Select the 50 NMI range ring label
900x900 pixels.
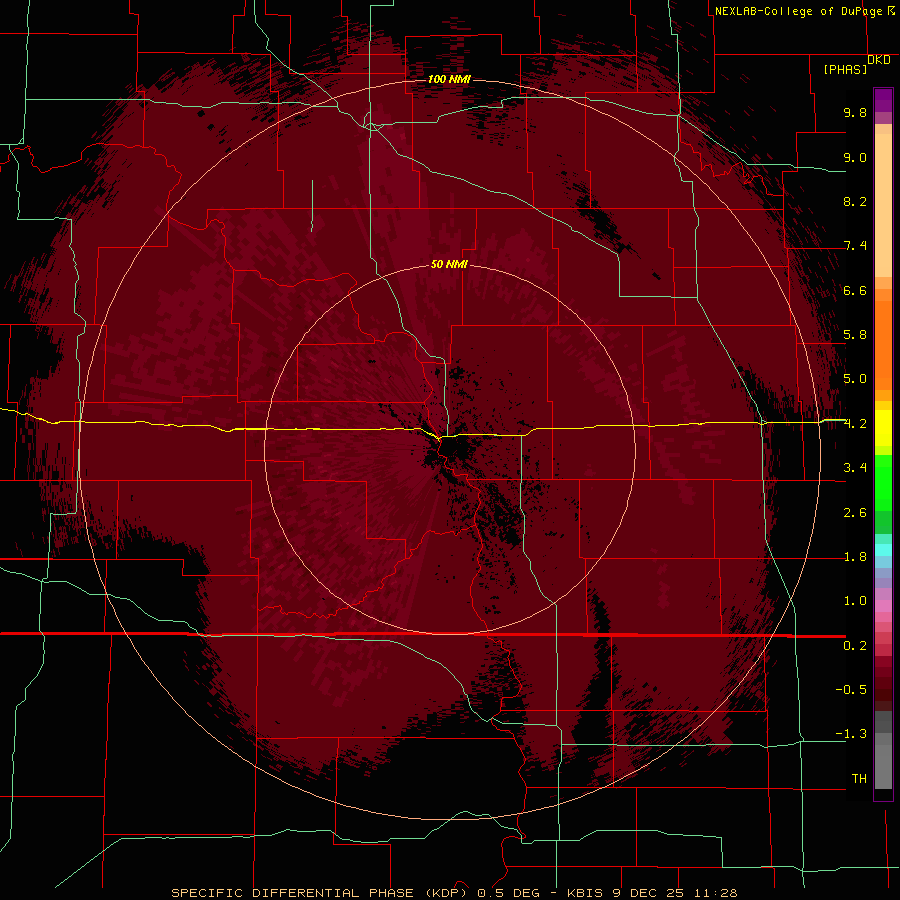[x=449, y=264]
